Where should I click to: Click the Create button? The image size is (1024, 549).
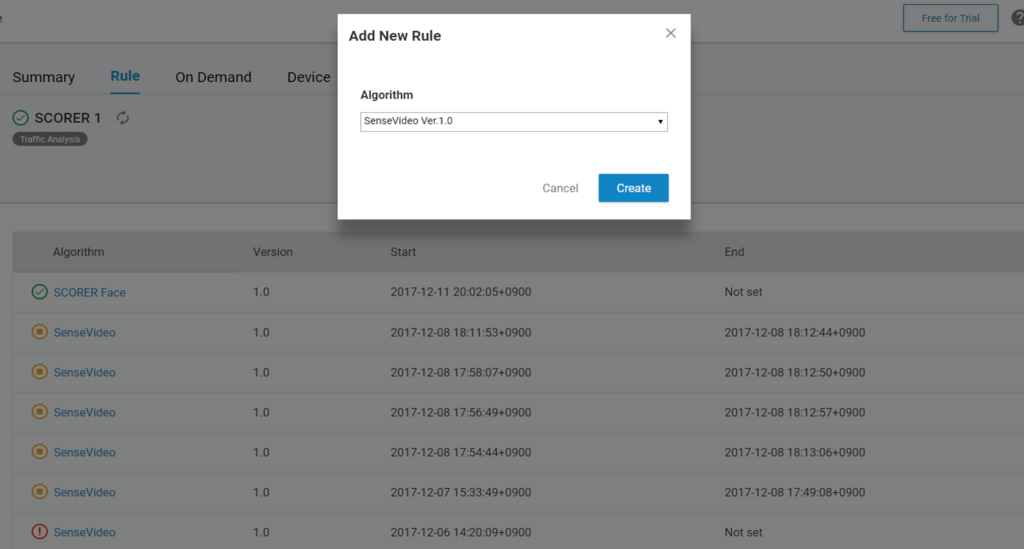633,188
